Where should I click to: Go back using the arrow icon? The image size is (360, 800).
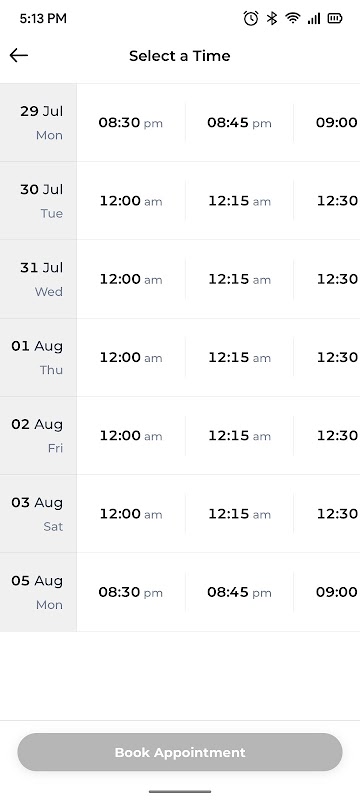[19, 55]
